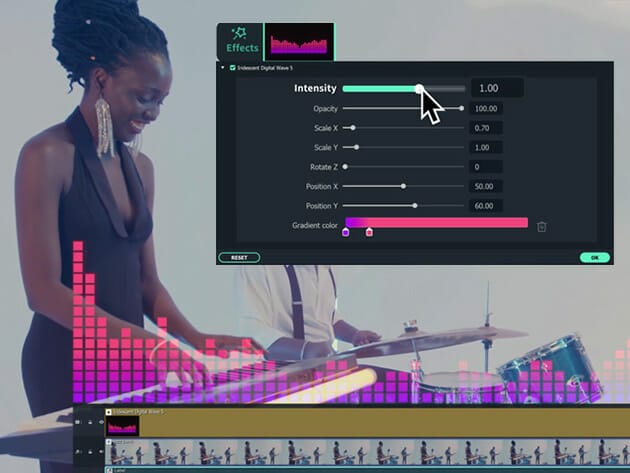Open the Effects tab
This screenshot has height=473, width=630.
[x=240, y=41]
